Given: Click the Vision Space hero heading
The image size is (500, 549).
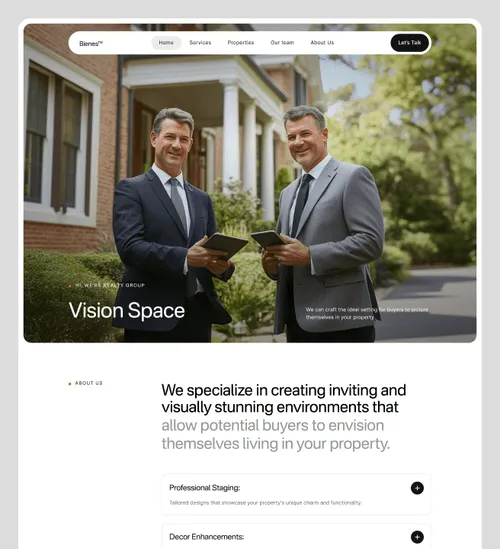Looking at the screenshot, I should (127, 310).
